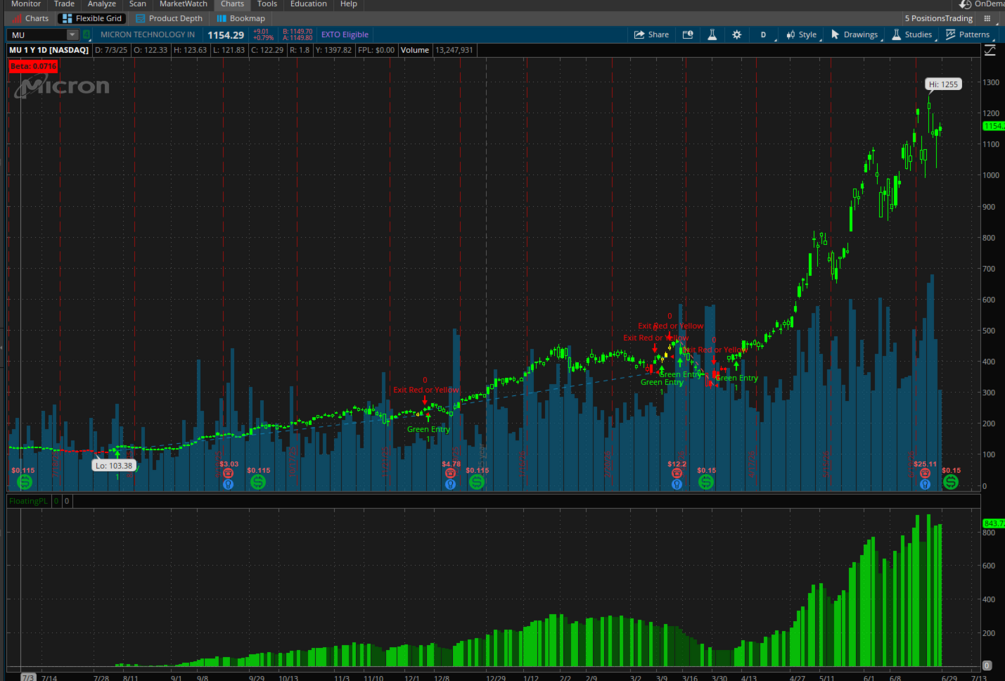Click the MICRON TECHNOLOGY IN company name
This screenshot has width=1005, height=681.
147,35
